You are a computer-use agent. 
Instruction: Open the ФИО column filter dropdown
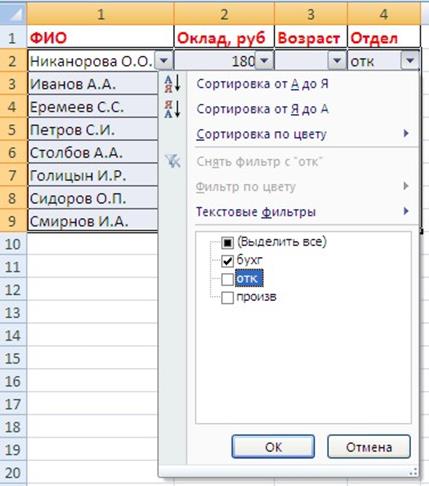click(x=164, y=61)
